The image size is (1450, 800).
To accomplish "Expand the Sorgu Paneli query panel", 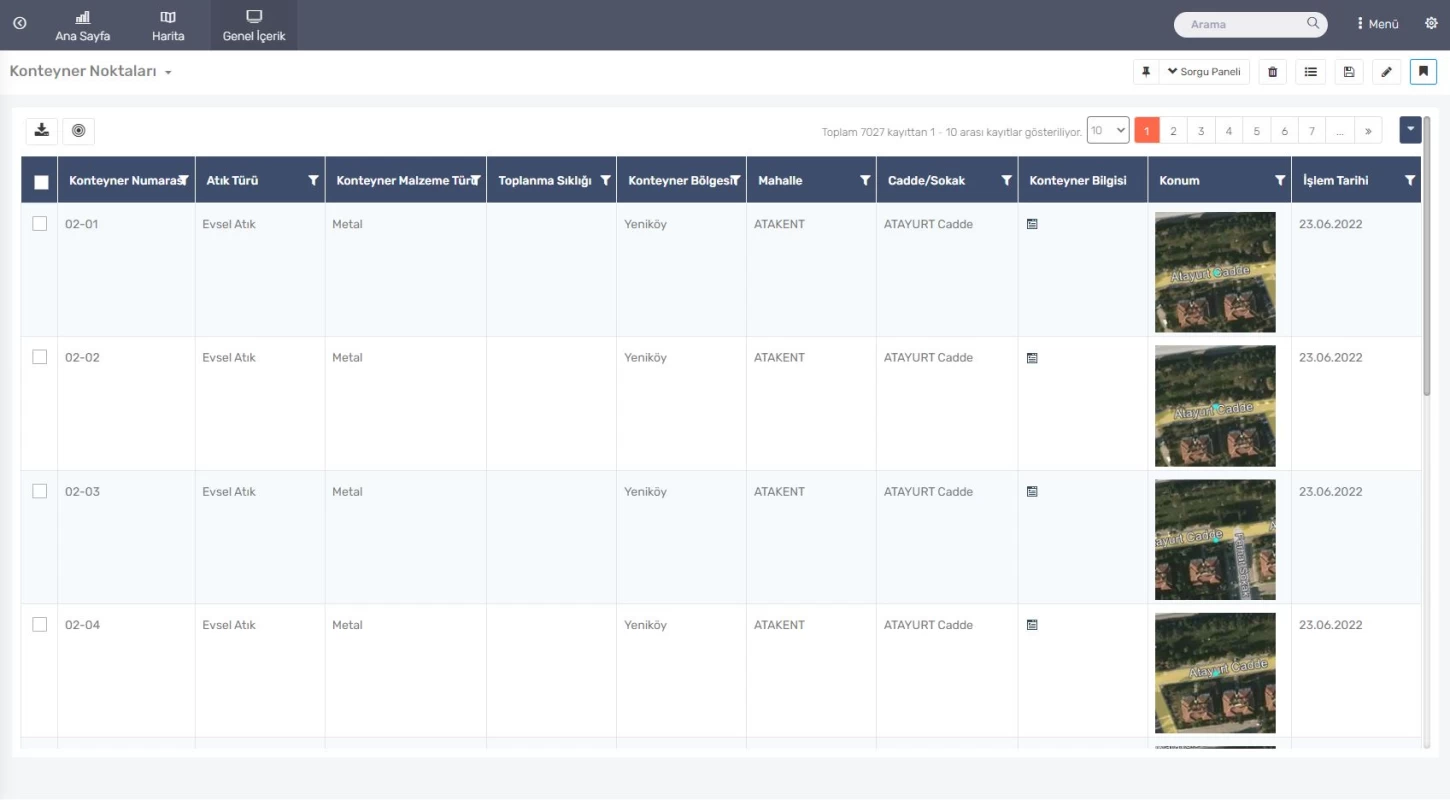I will 1204,72.
